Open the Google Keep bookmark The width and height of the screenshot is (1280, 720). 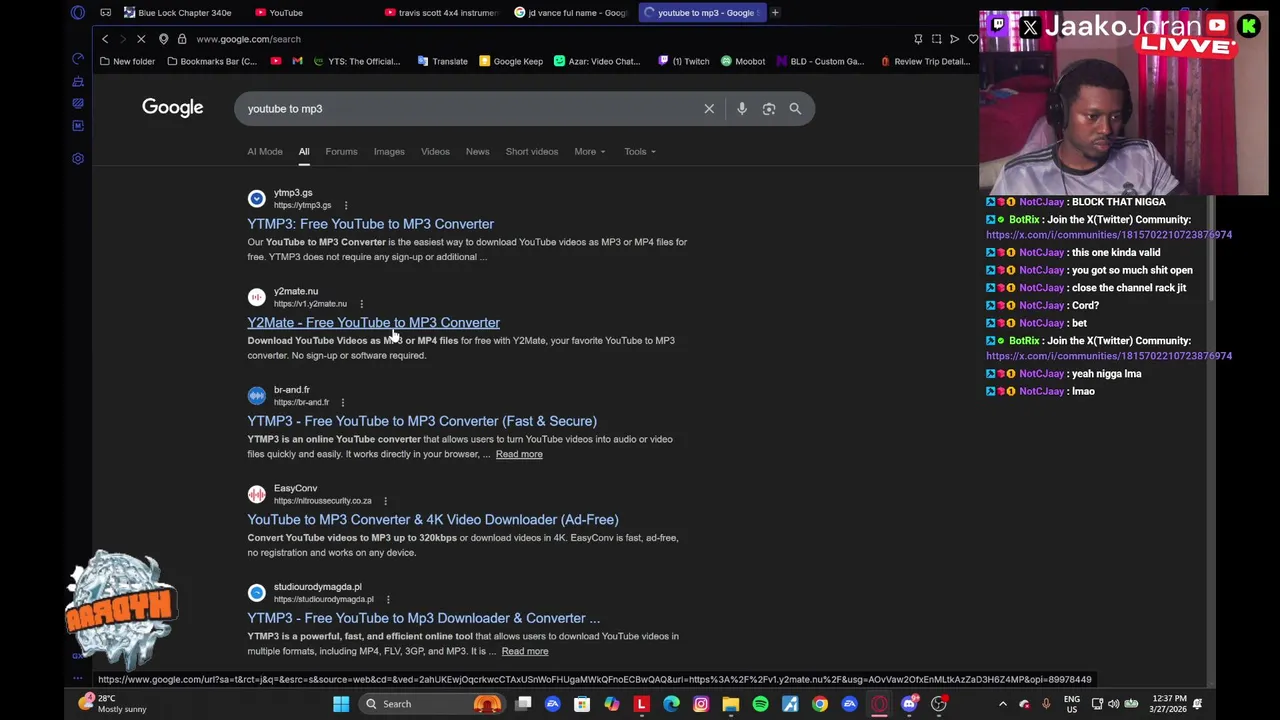click(x=511, y=61)
